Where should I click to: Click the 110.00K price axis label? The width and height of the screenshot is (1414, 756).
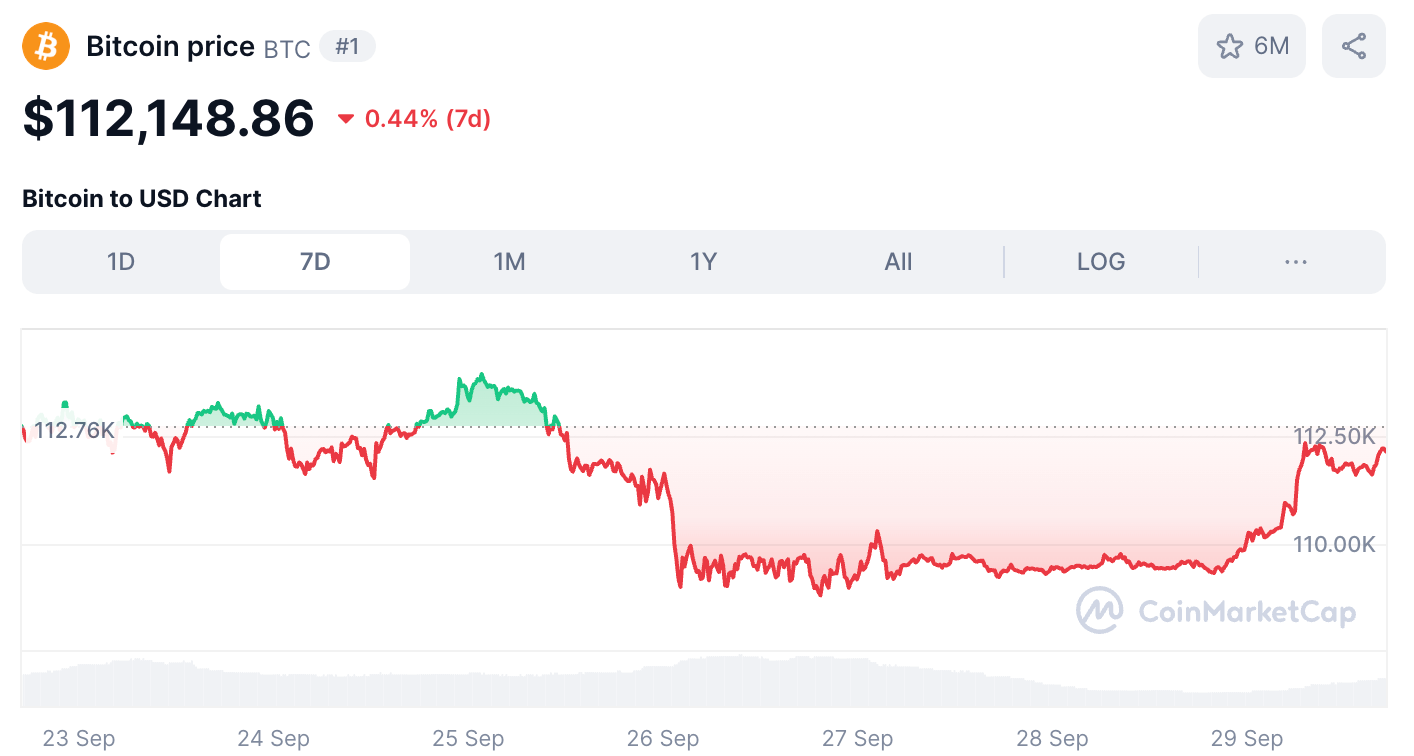pos(1334,545)
